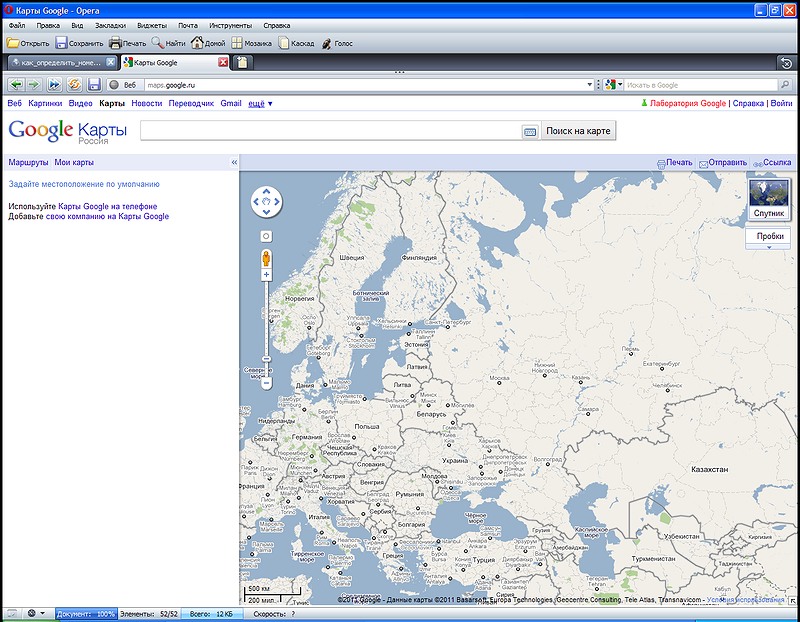
Task: Click the map pan navigation wheel
Action: (x=267, y=202)
